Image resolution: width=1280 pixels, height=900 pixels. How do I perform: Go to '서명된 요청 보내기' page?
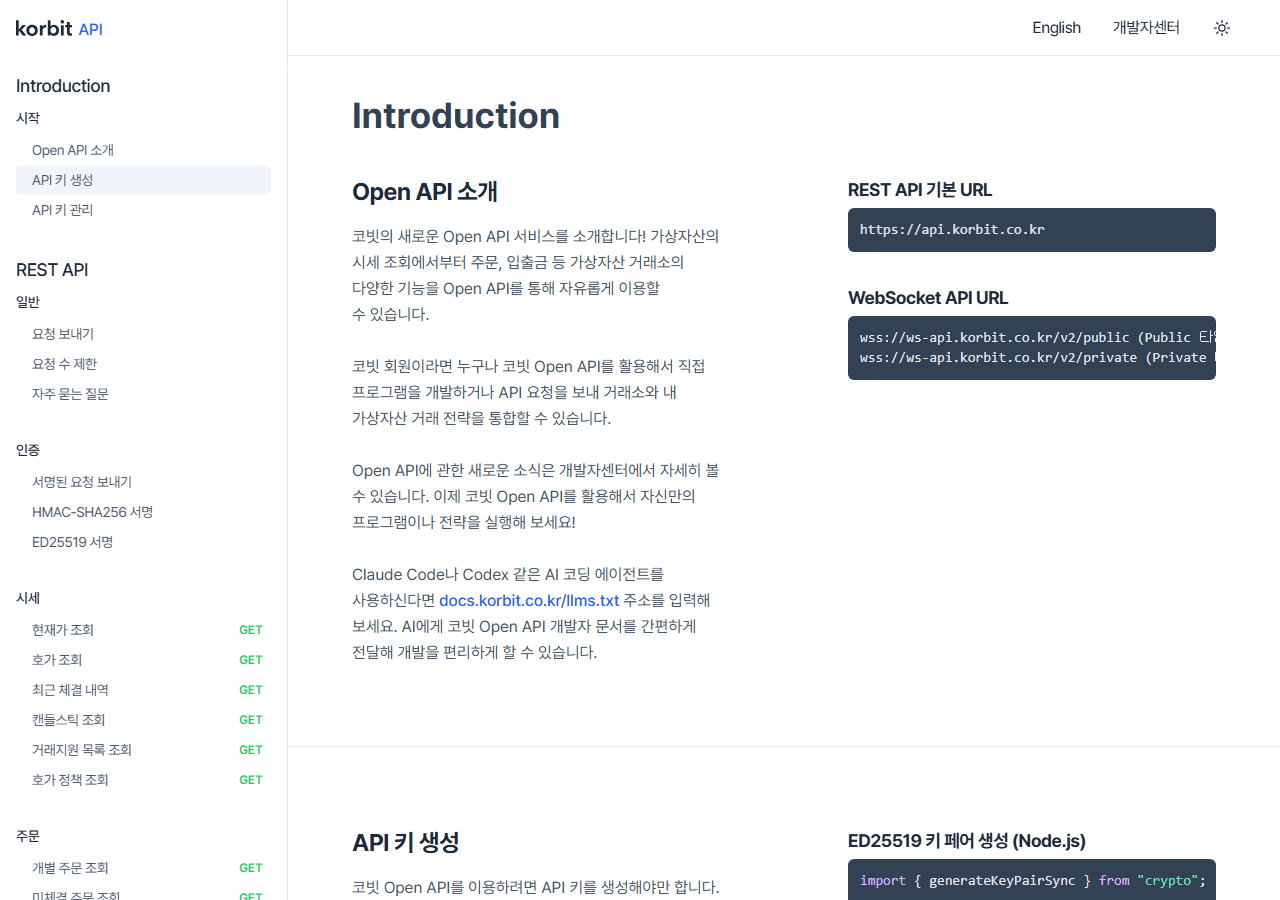coord(143,482)
